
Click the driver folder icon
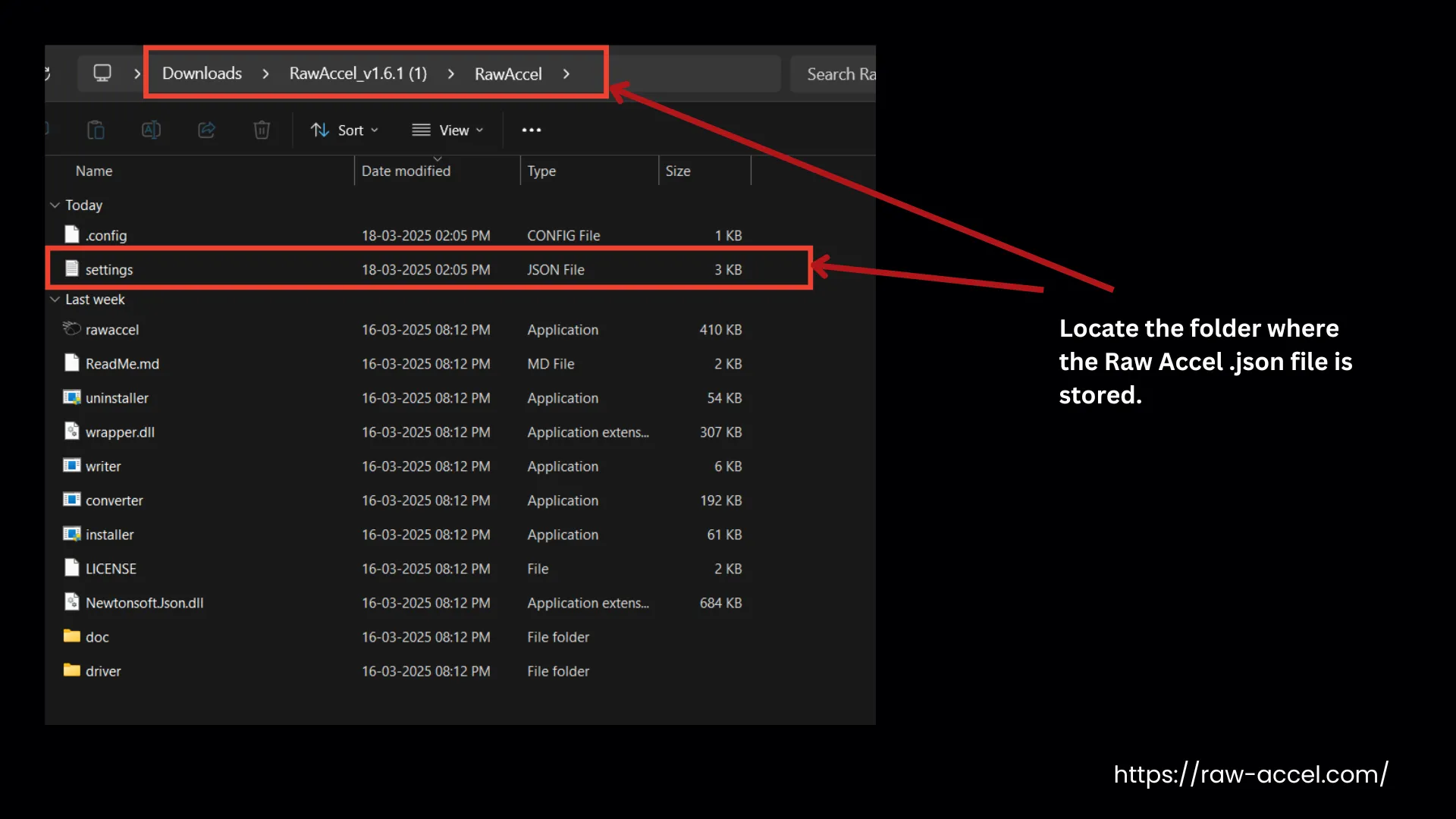[x=71, y=670]
